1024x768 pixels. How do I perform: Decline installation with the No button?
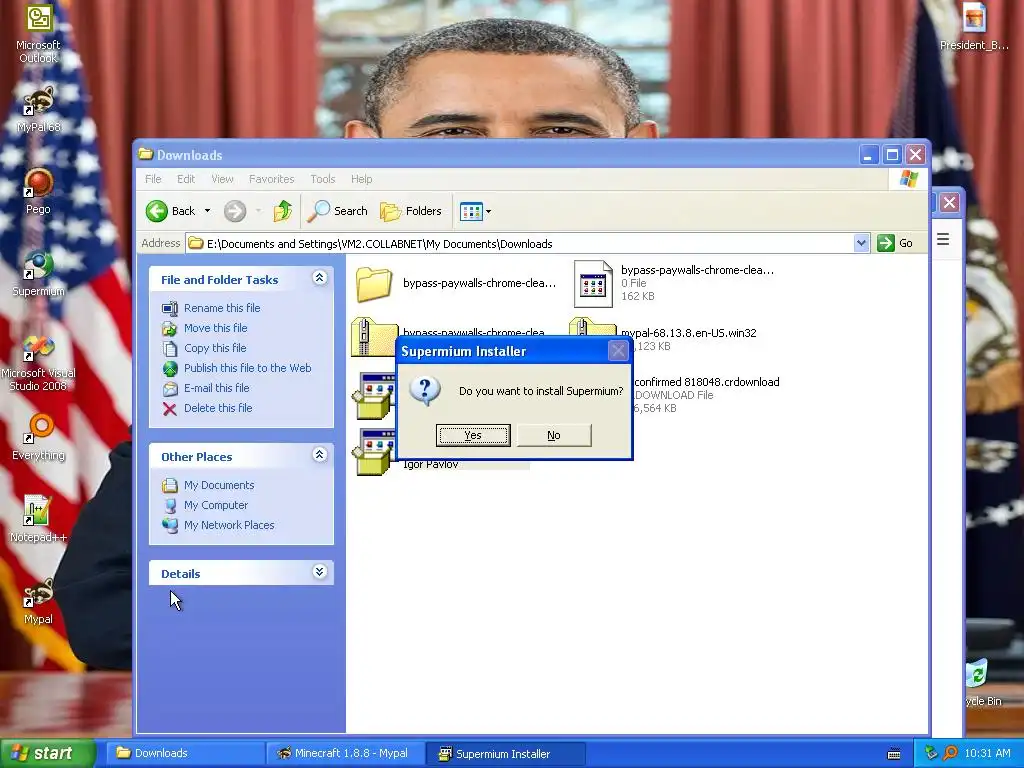(x=554, y=435)
